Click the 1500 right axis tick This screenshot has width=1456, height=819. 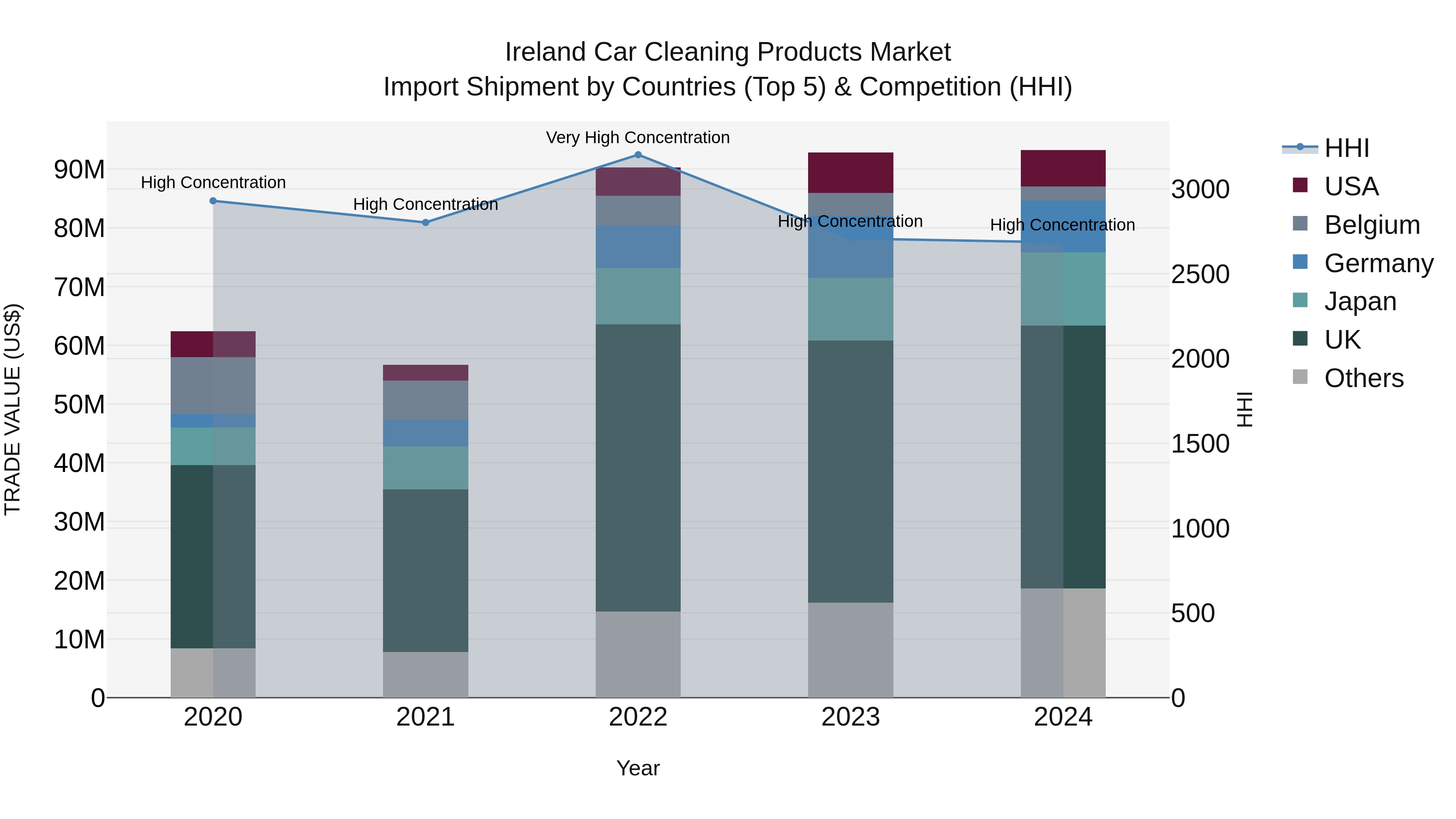[1200, 444]
